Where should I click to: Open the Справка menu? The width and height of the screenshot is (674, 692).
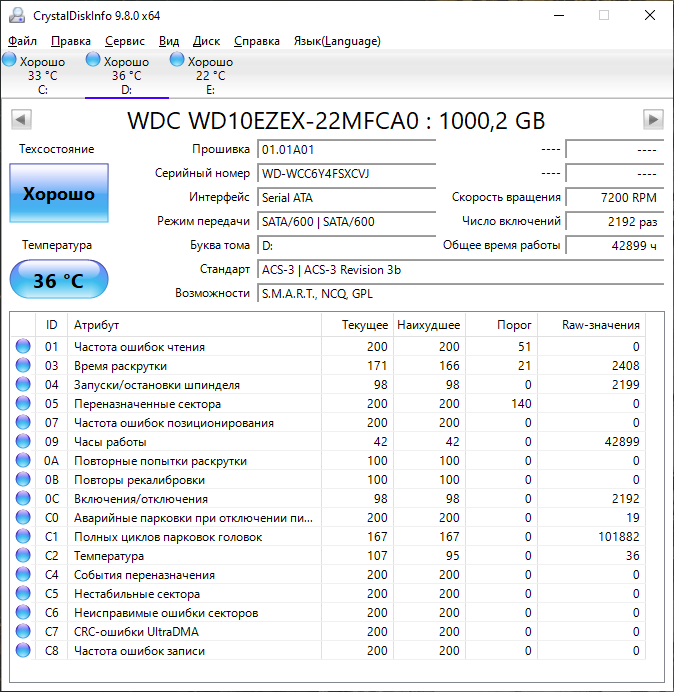coord(257,41)
